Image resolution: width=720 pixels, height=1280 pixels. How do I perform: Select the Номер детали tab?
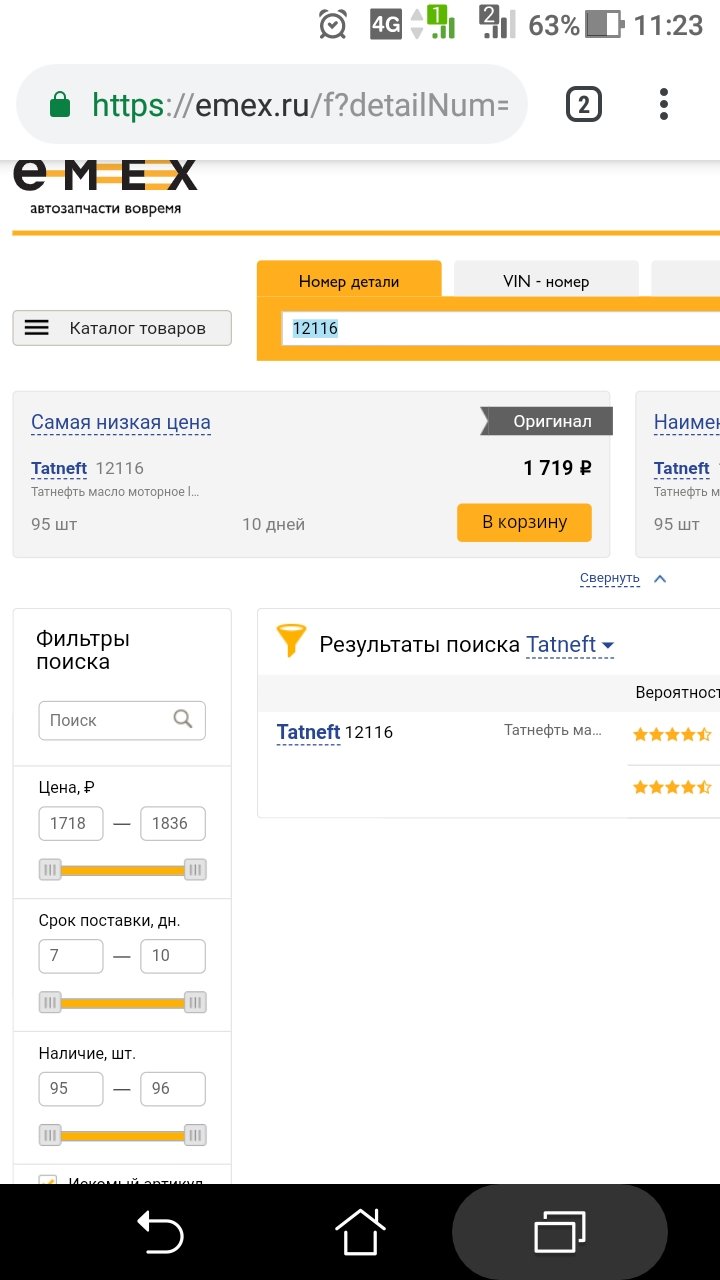[x=349, y=281]
